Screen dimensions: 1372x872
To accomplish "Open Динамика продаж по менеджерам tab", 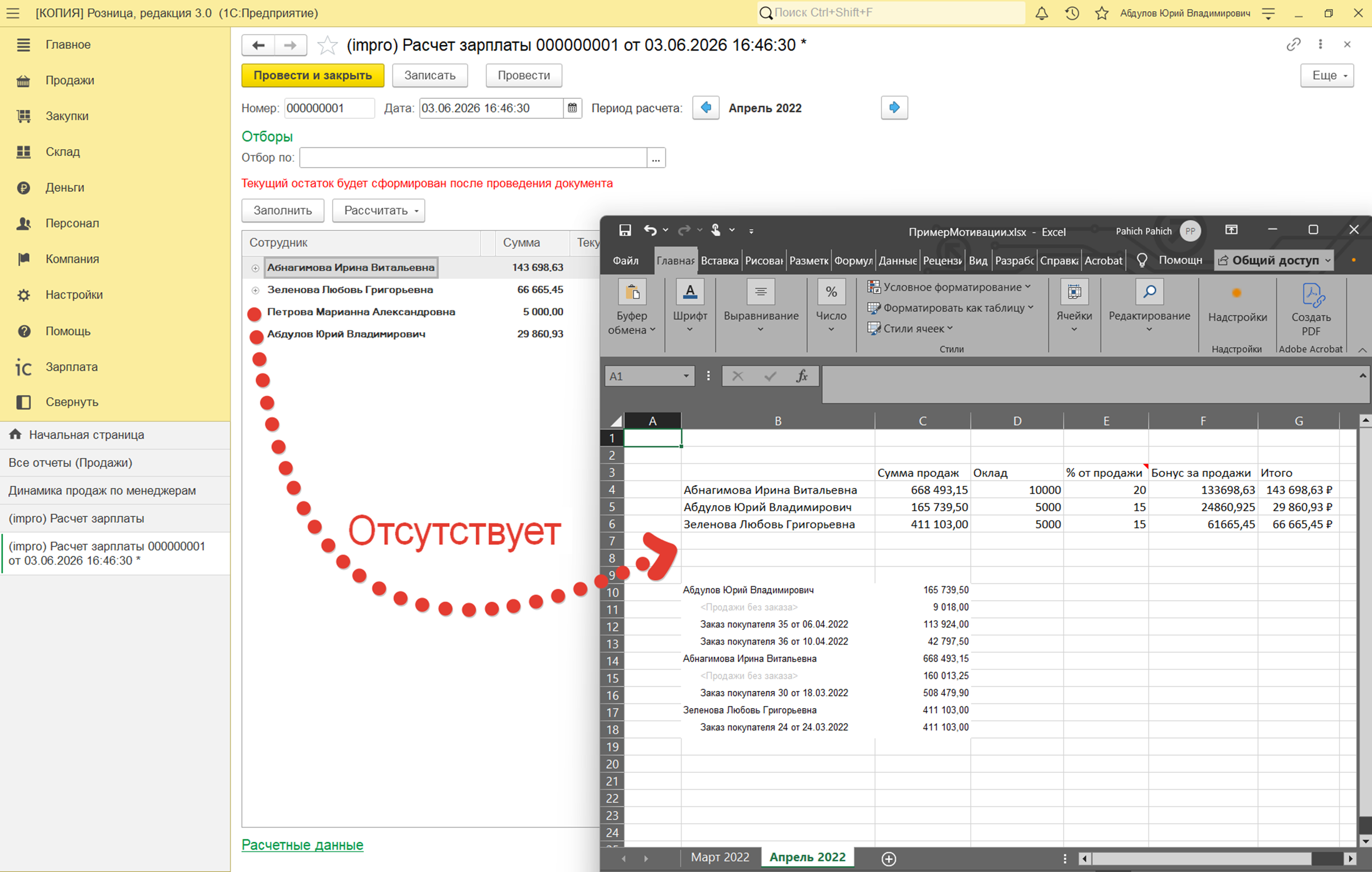I will point(115,491).
